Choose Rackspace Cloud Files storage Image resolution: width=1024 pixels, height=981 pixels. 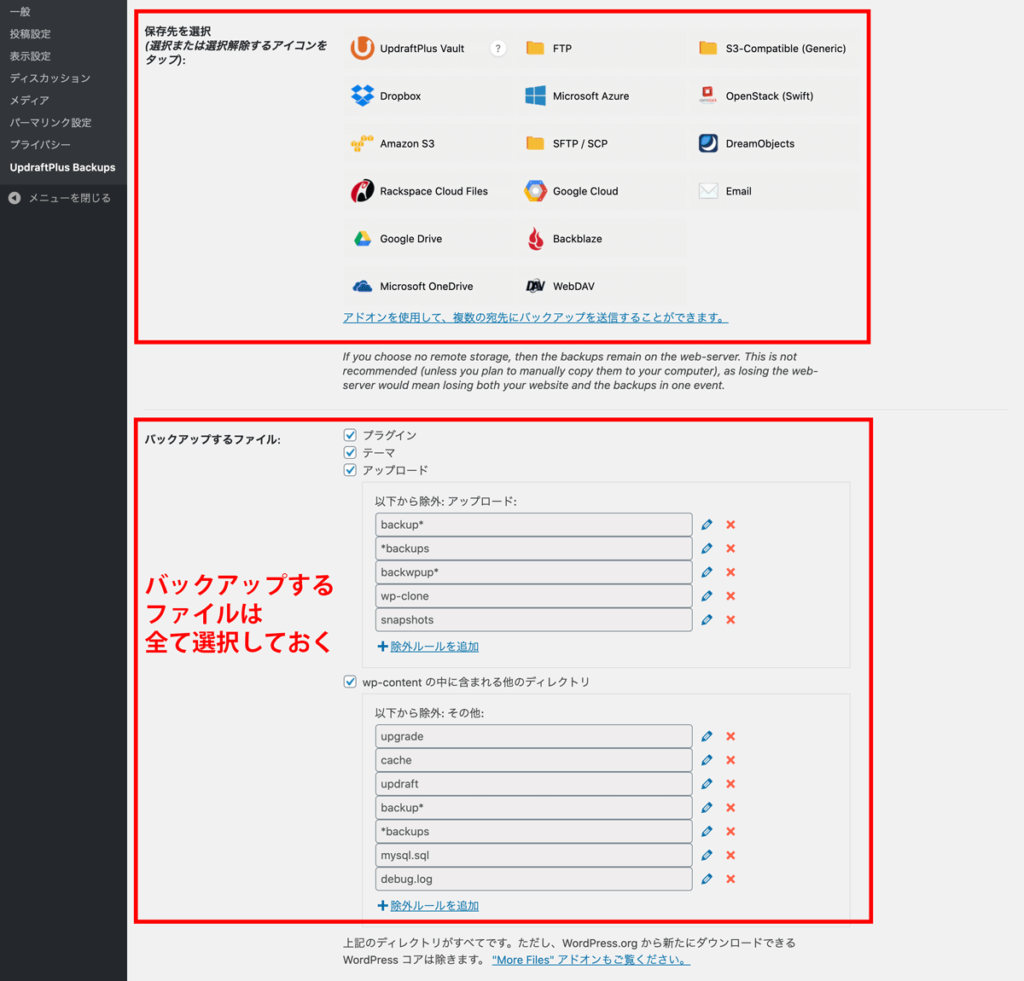click(x=428, y=191)
